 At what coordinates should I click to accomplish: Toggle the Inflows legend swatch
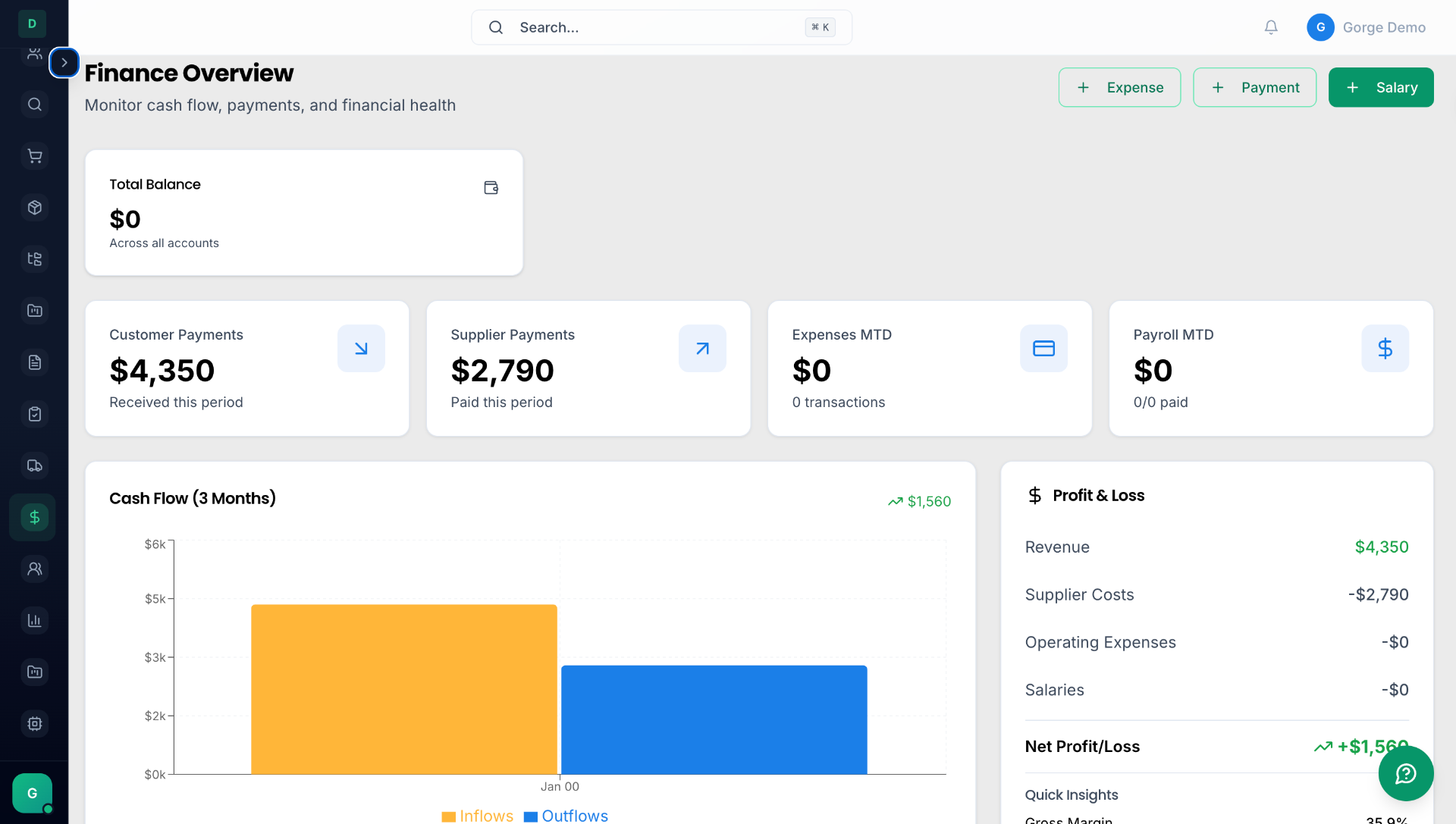pyautogui.click(x=448, y=816)
